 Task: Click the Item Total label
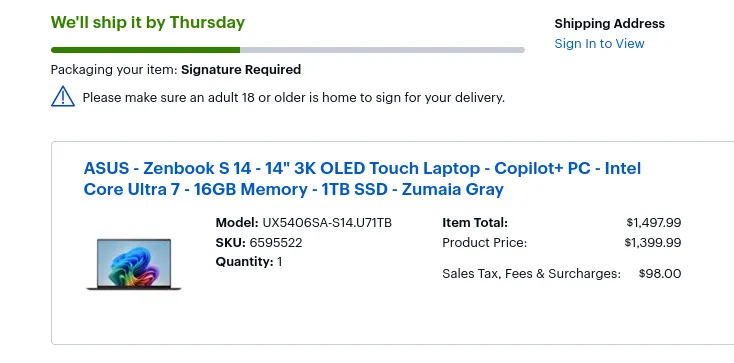pos(475,222)
